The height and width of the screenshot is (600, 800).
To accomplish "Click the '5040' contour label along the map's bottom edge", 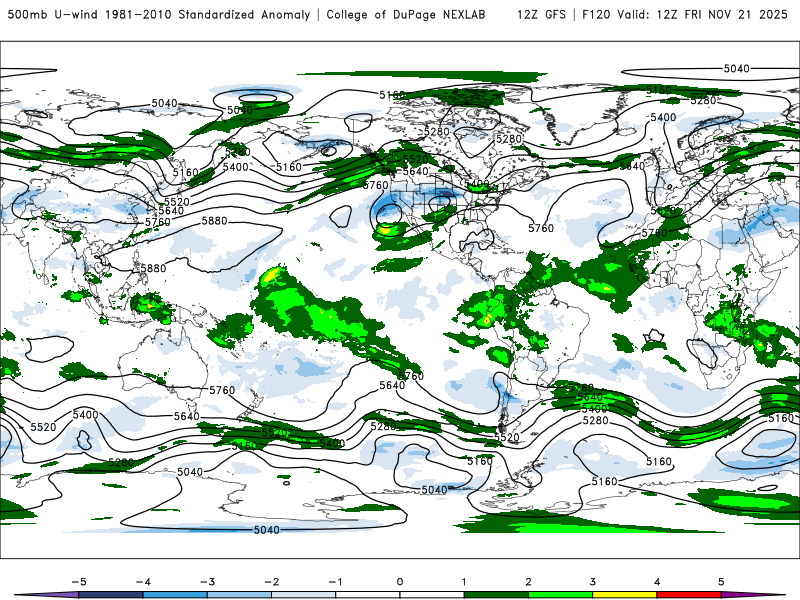I will [267, 530].
